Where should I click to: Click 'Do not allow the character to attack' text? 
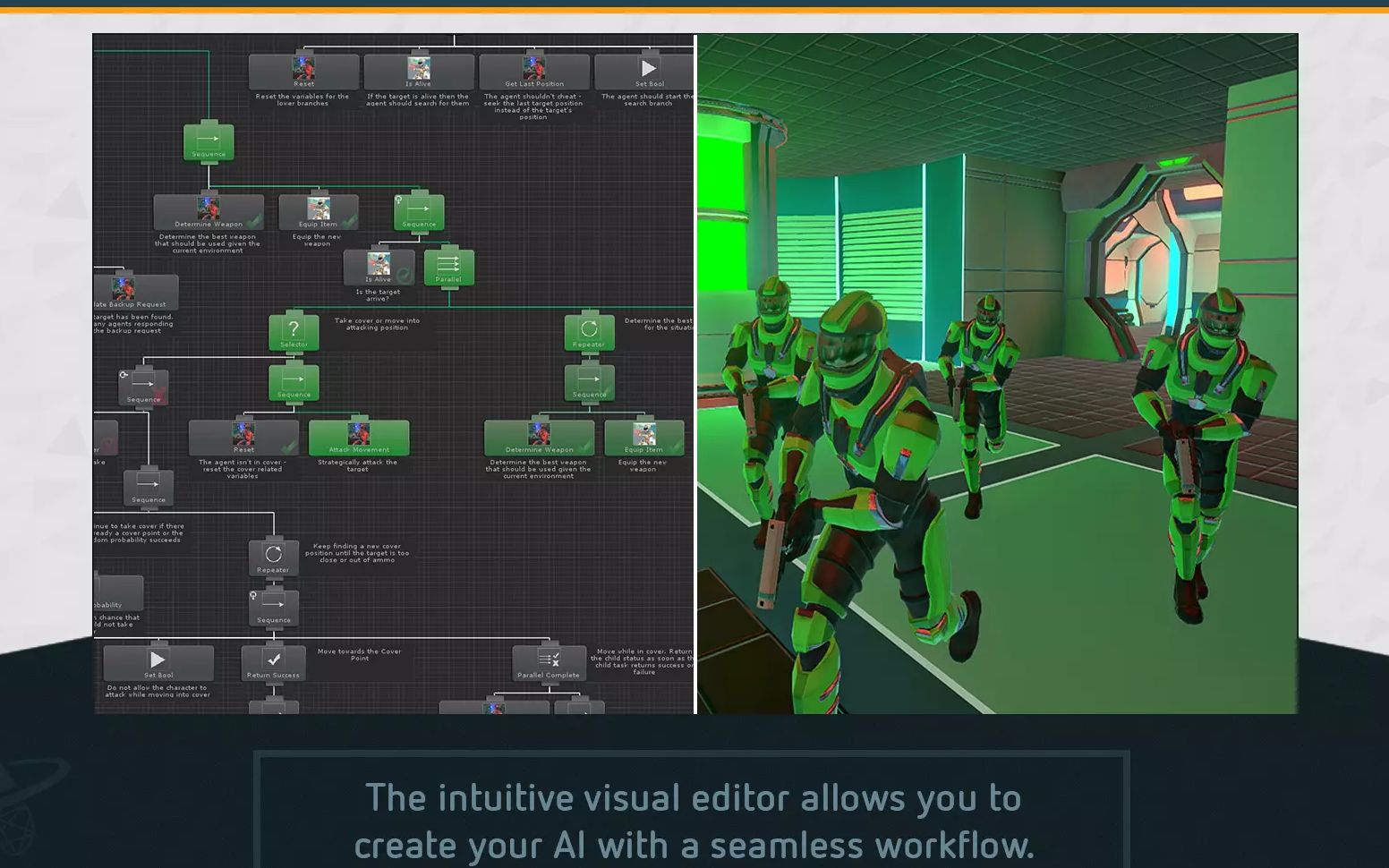(158, 691)
